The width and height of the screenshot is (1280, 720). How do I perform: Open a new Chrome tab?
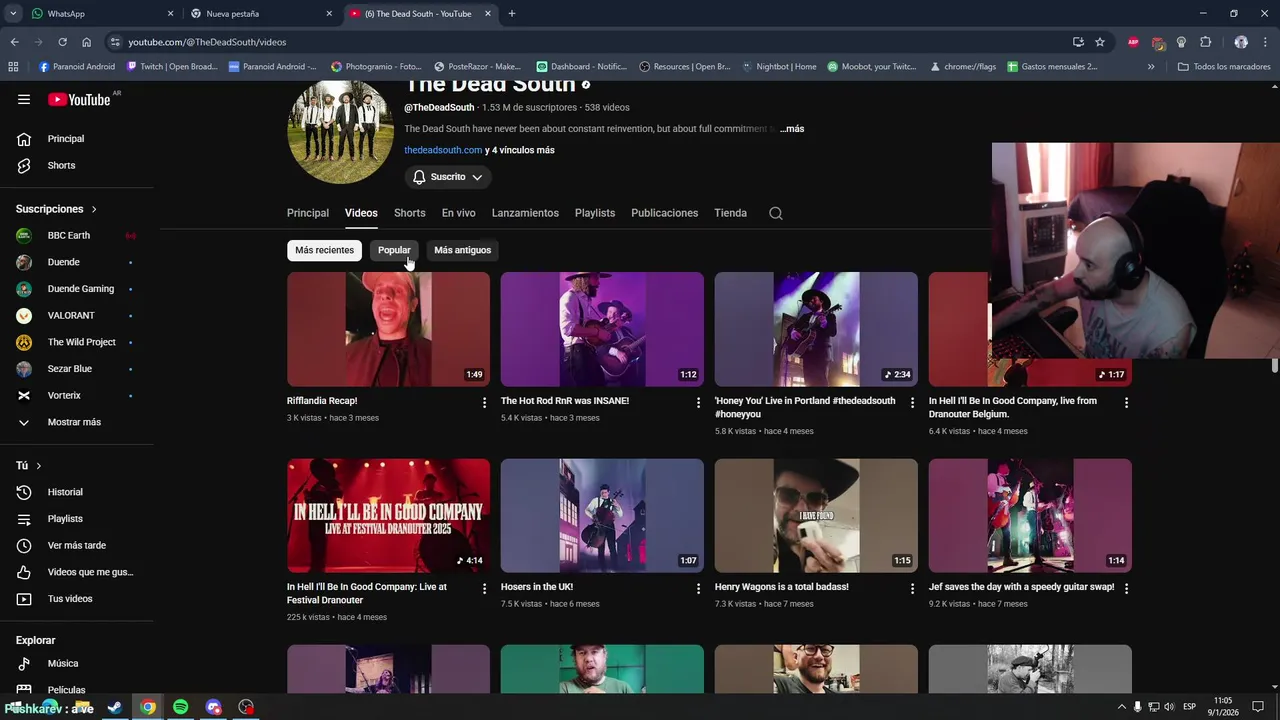pyautogui.click(x=512, y=14)
